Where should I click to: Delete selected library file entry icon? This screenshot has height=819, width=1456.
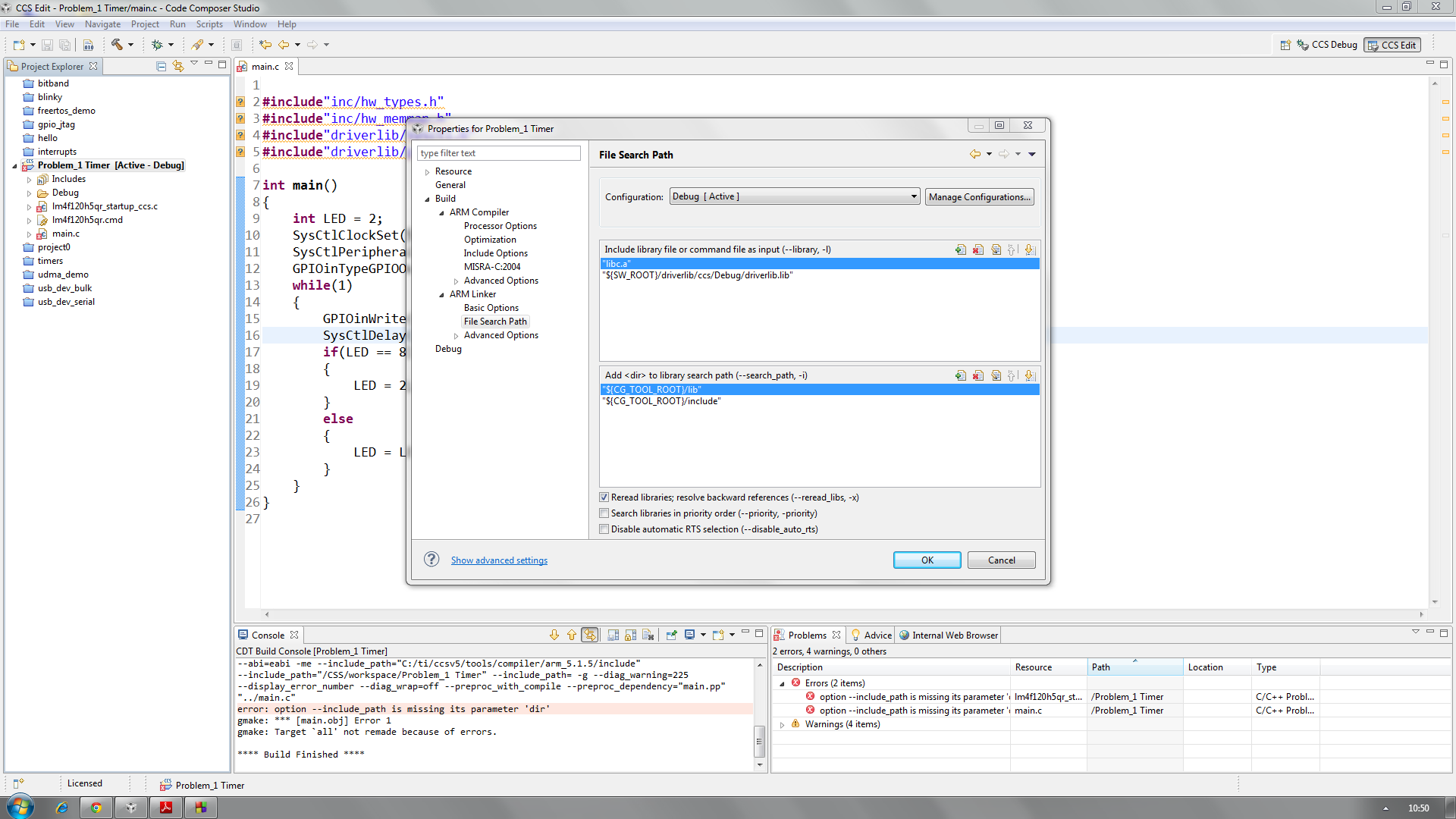tap(978, 249)
